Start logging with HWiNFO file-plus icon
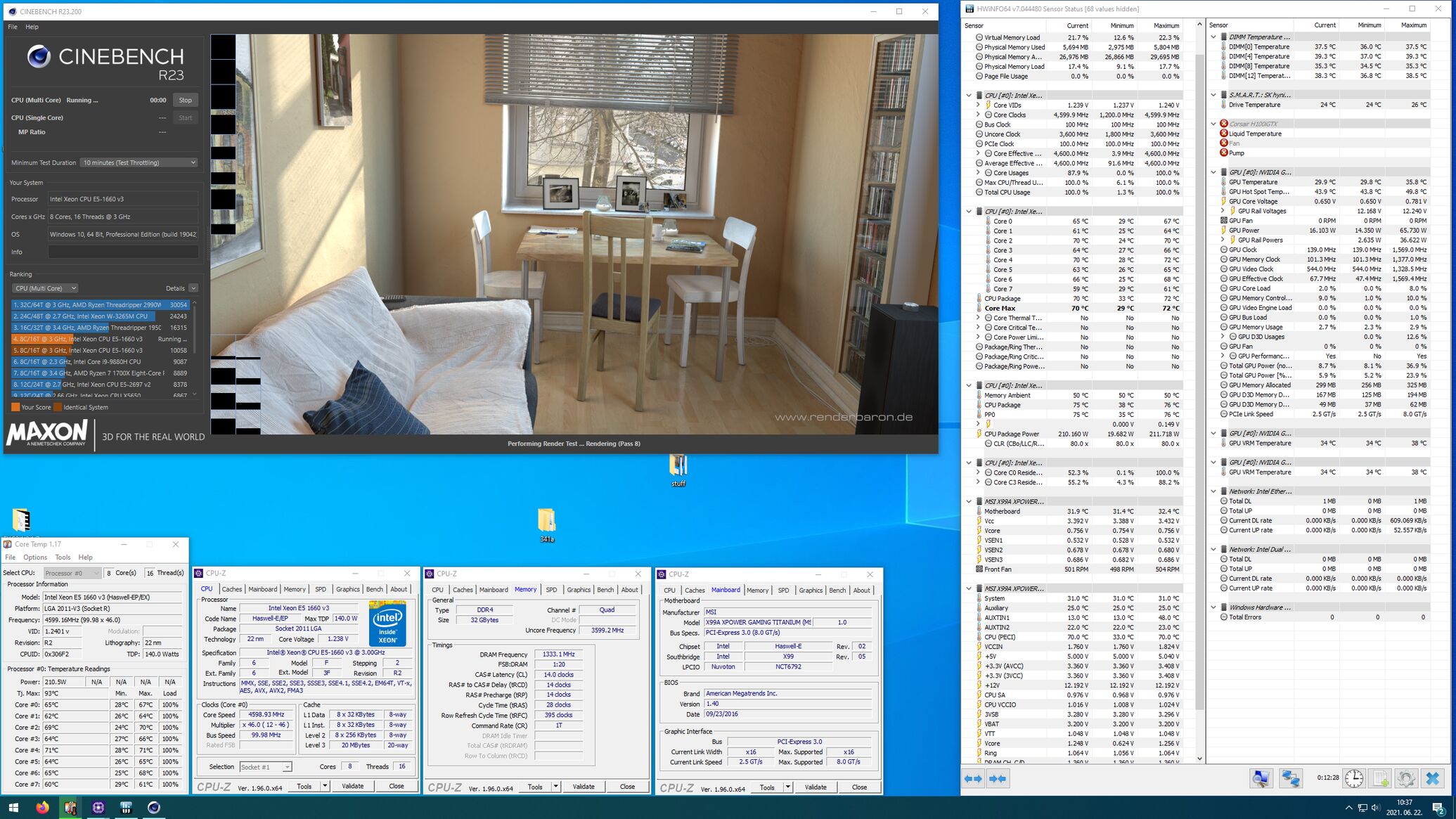 (1380, 778)
